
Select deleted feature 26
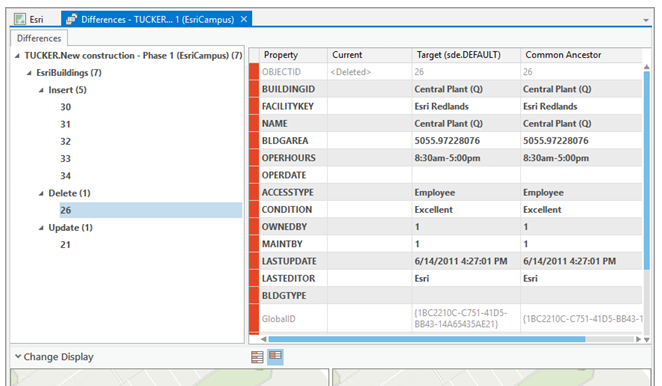click(x=151, y=210)
